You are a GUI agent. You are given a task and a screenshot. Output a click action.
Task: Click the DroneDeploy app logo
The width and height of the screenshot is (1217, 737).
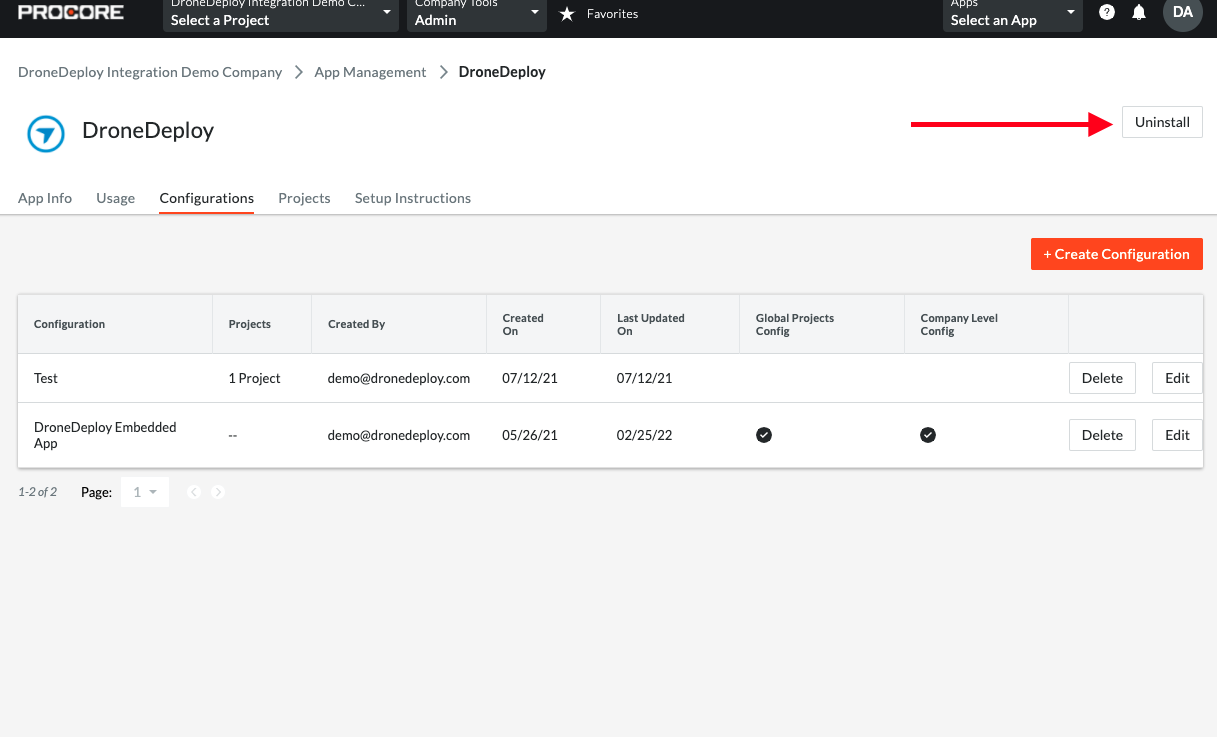coord(44,134)
